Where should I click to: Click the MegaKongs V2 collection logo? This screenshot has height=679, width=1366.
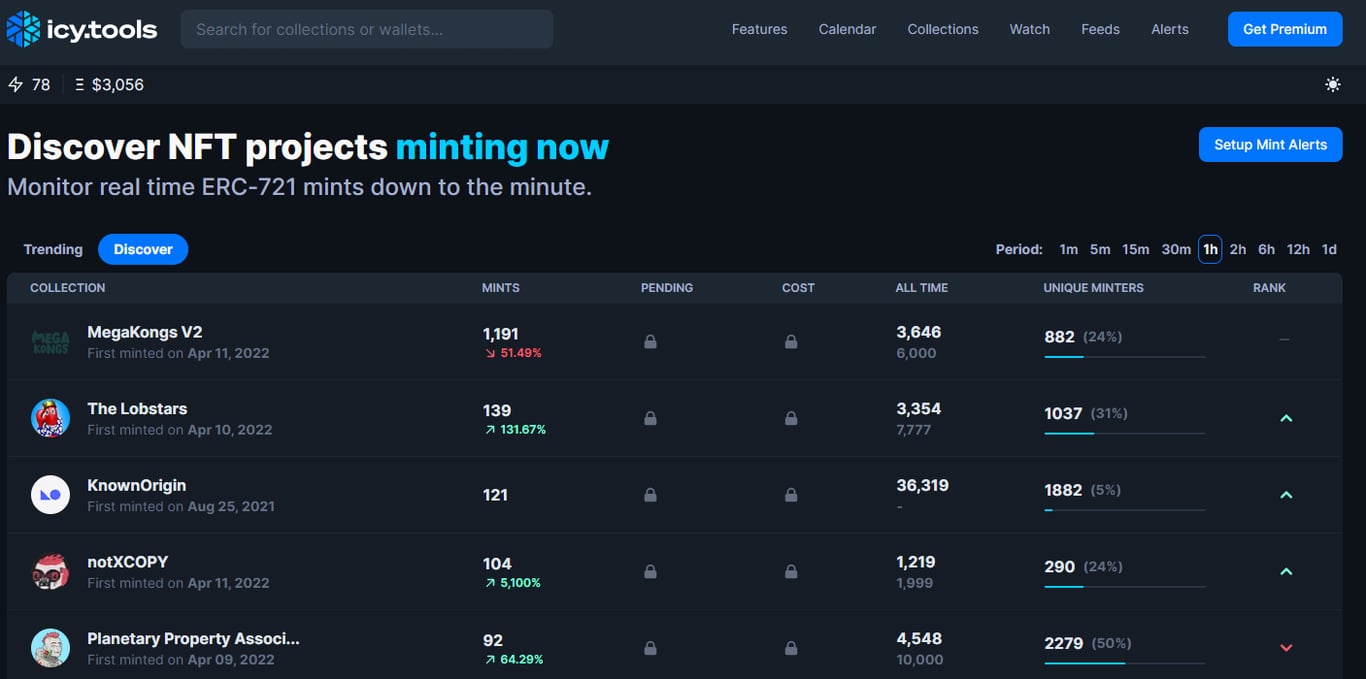point(50,342)
